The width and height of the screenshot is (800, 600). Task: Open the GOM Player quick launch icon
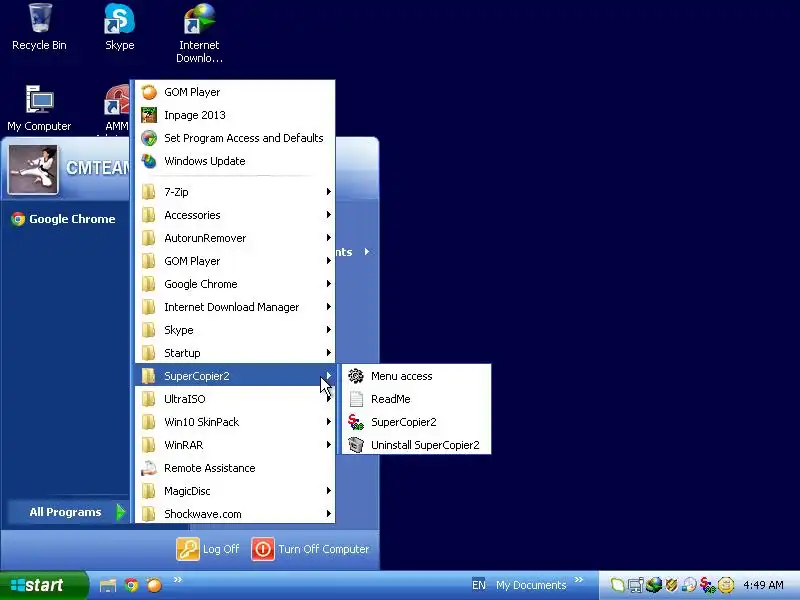tap(154, 585)
